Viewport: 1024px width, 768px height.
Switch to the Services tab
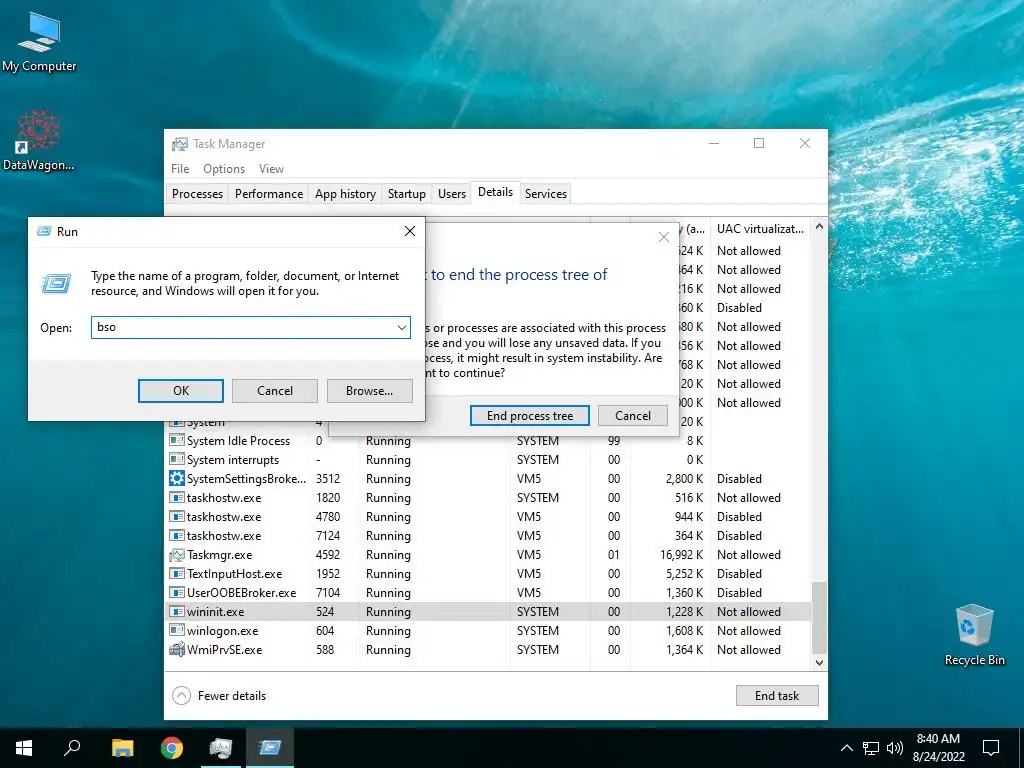click(x=546, y=194)
